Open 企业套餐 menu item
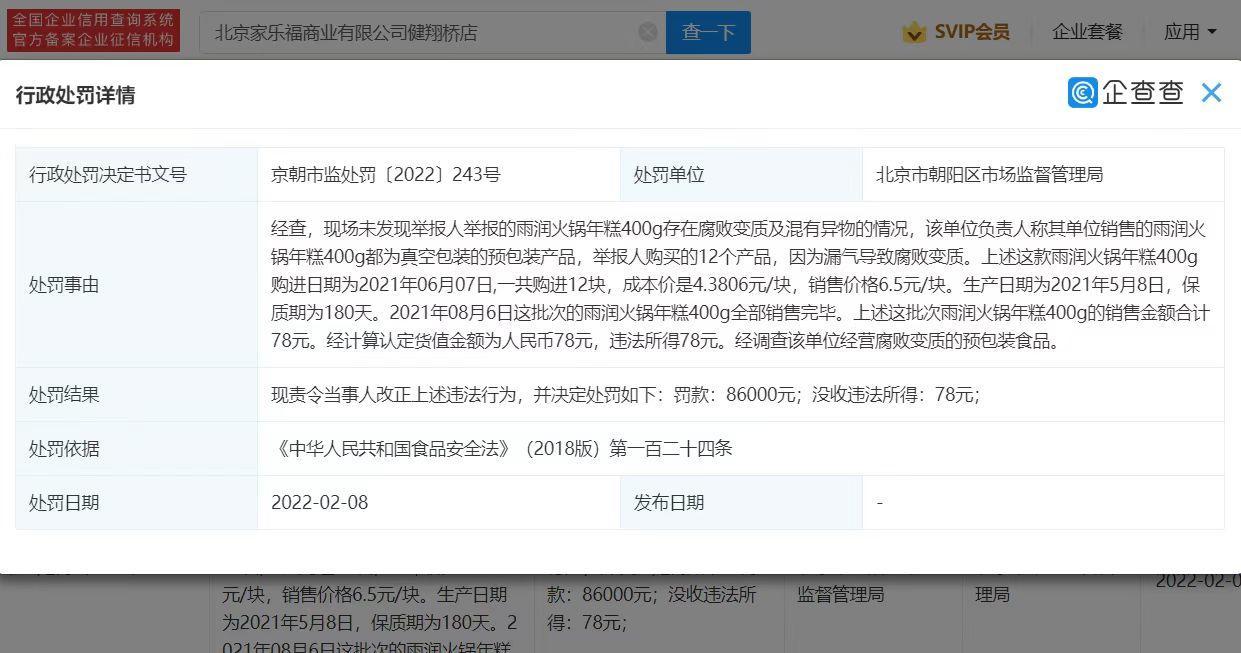This screenshot has height=653, width=1241. [1087, 32]
